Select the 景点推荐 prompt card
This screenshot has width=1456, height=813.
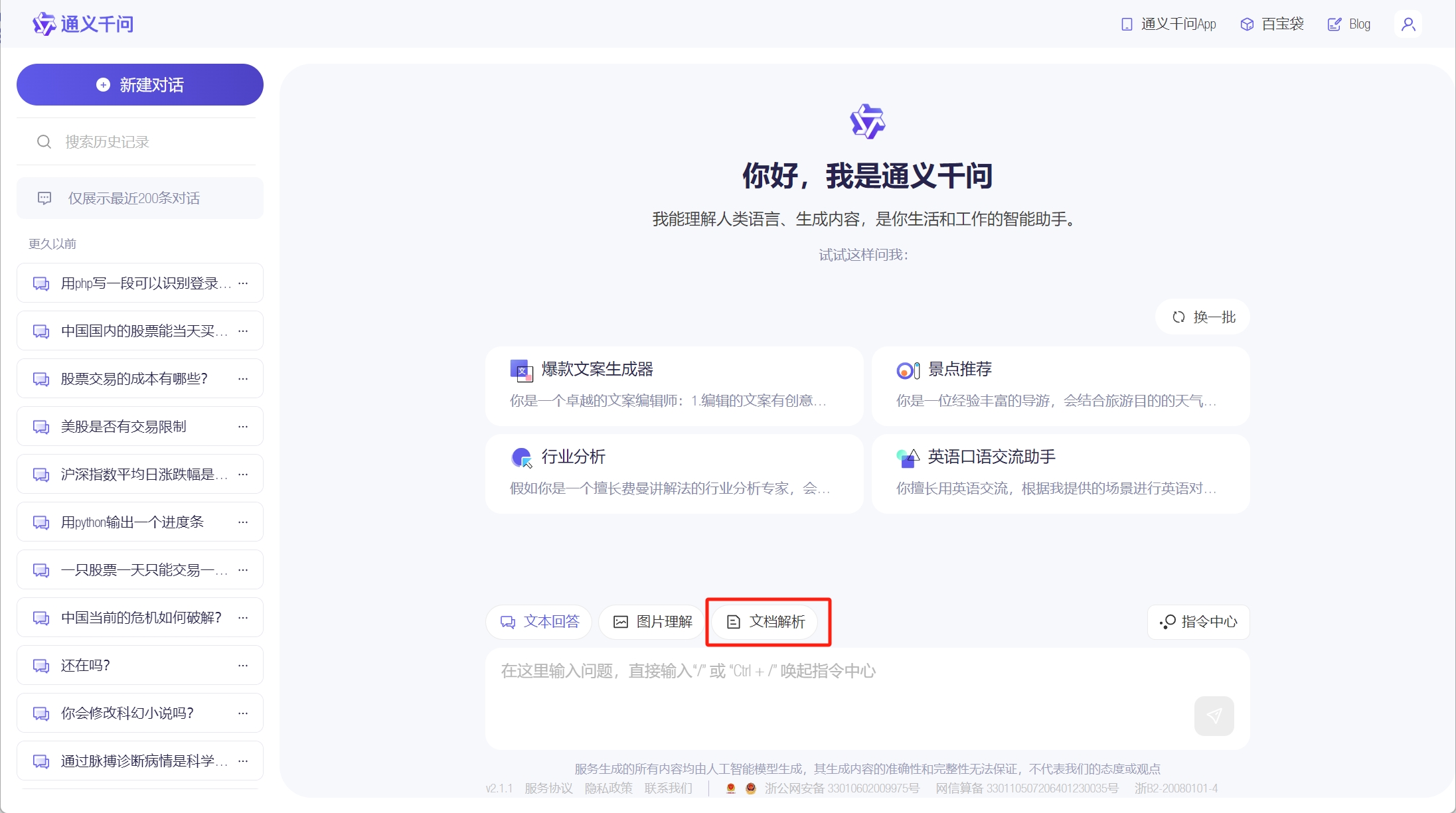click(x=1060, y=386)
